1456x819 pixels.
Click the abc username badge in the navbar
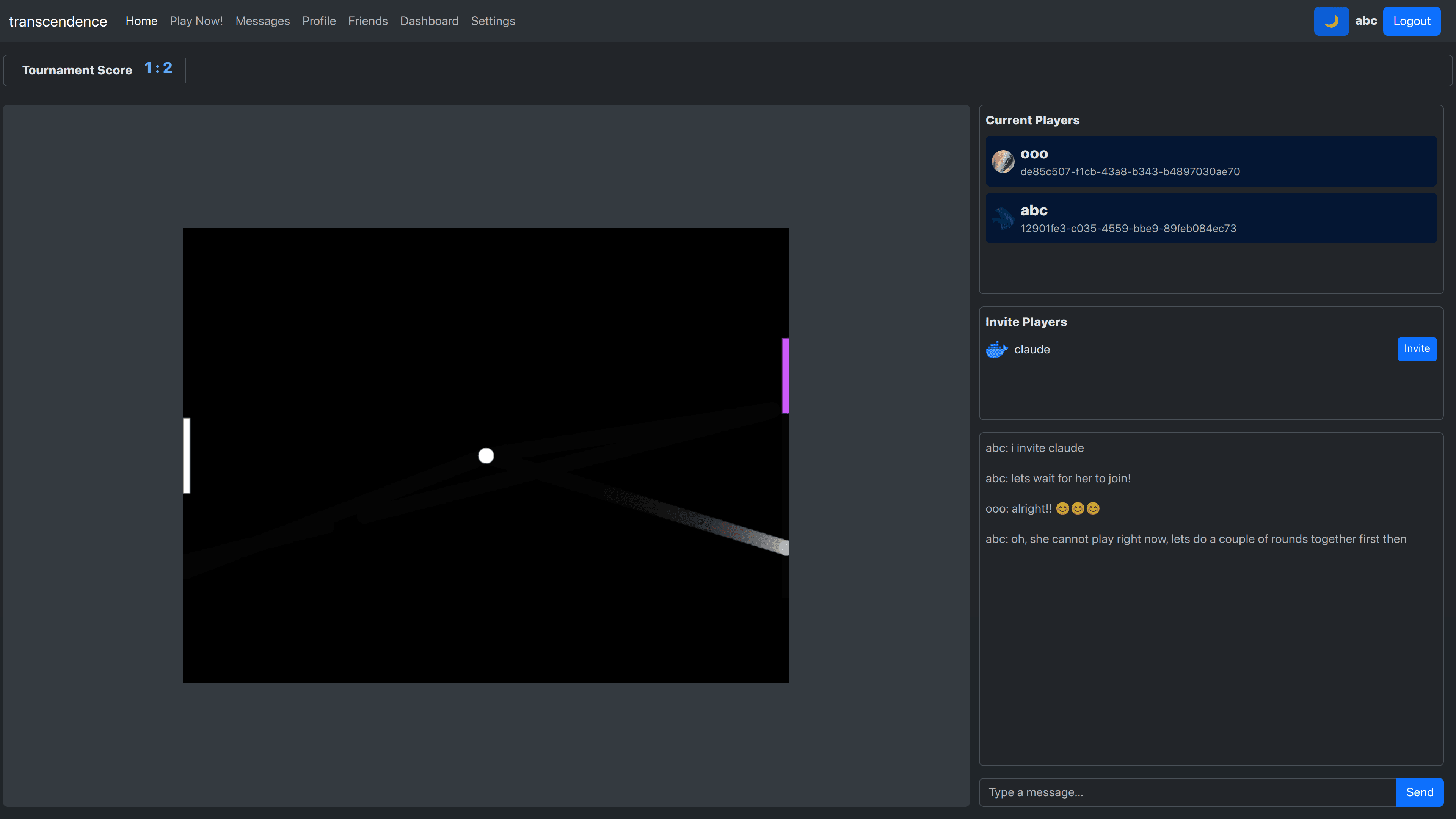1366,21
